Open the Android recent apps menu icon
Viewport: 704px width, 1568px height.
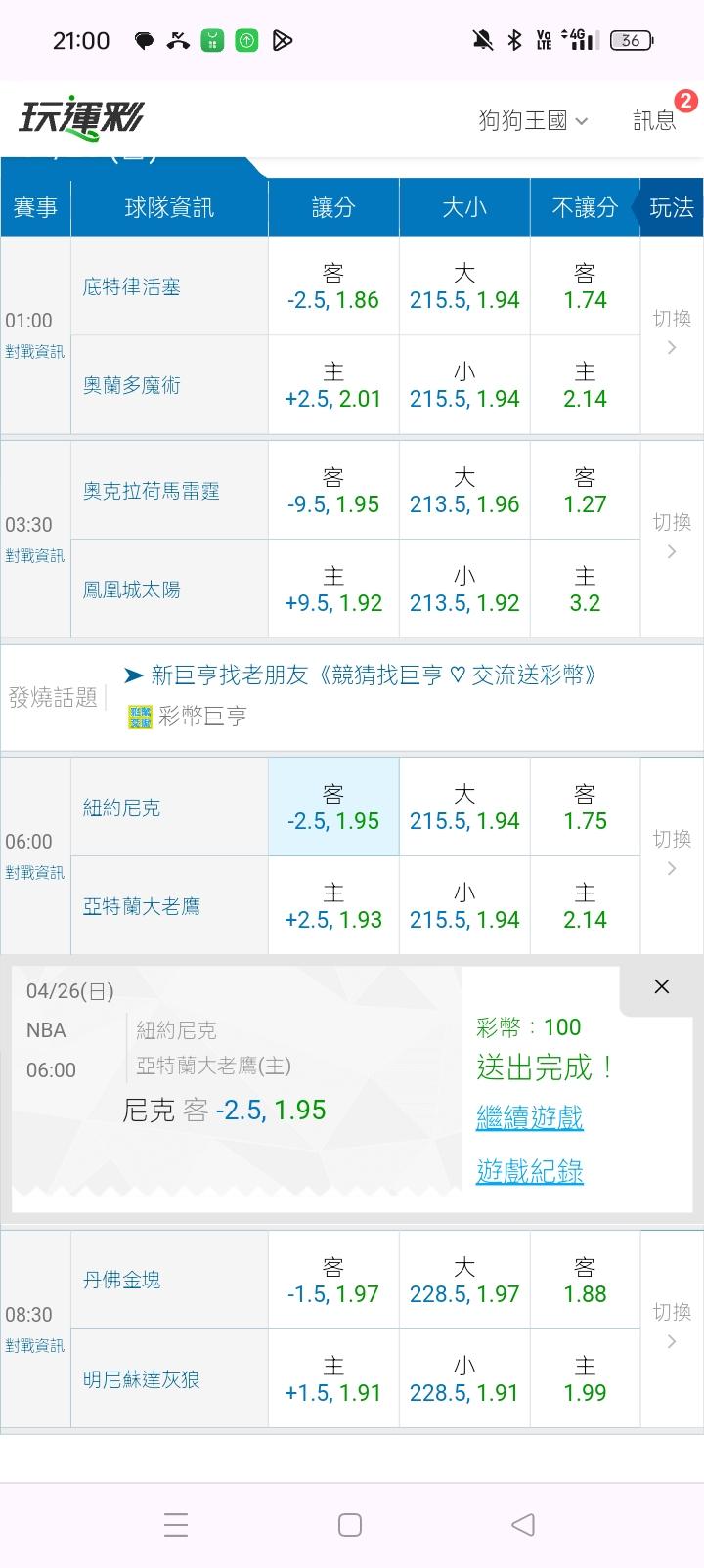176,1525
